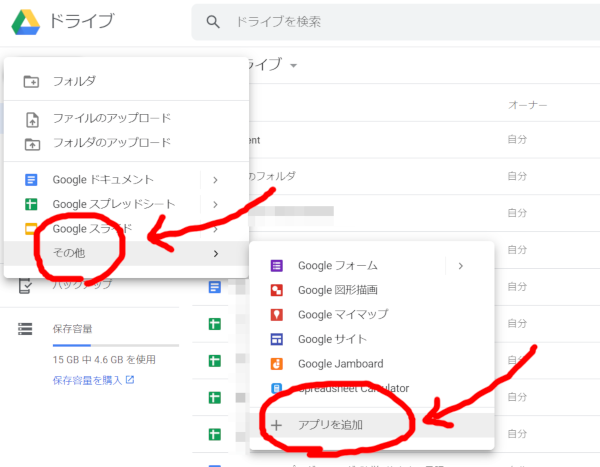The width and height of the screenshot is (600, 467).
Task: Select Google 図形描画 in submenu
Action: 371,290
